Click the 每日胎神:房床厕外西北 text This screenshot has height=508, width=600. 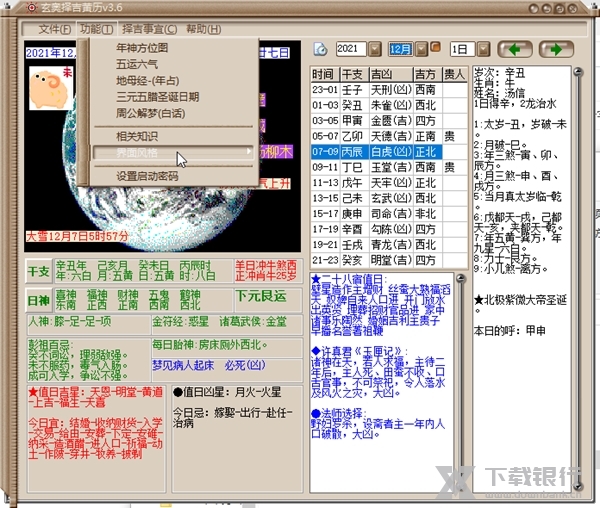pyautogui.click(x=210, y=345)
